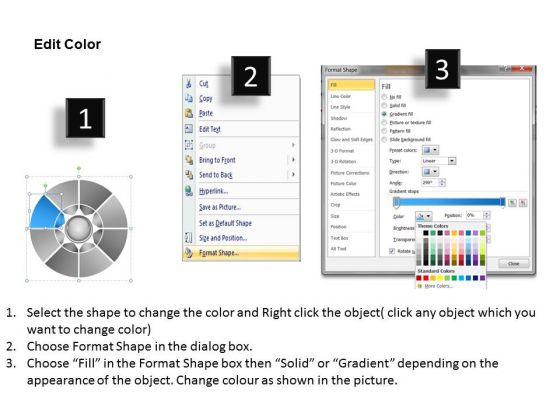Expand the Type Linear dropdown
This screenshot has height=420, width=560.
(x=439, y=161)
